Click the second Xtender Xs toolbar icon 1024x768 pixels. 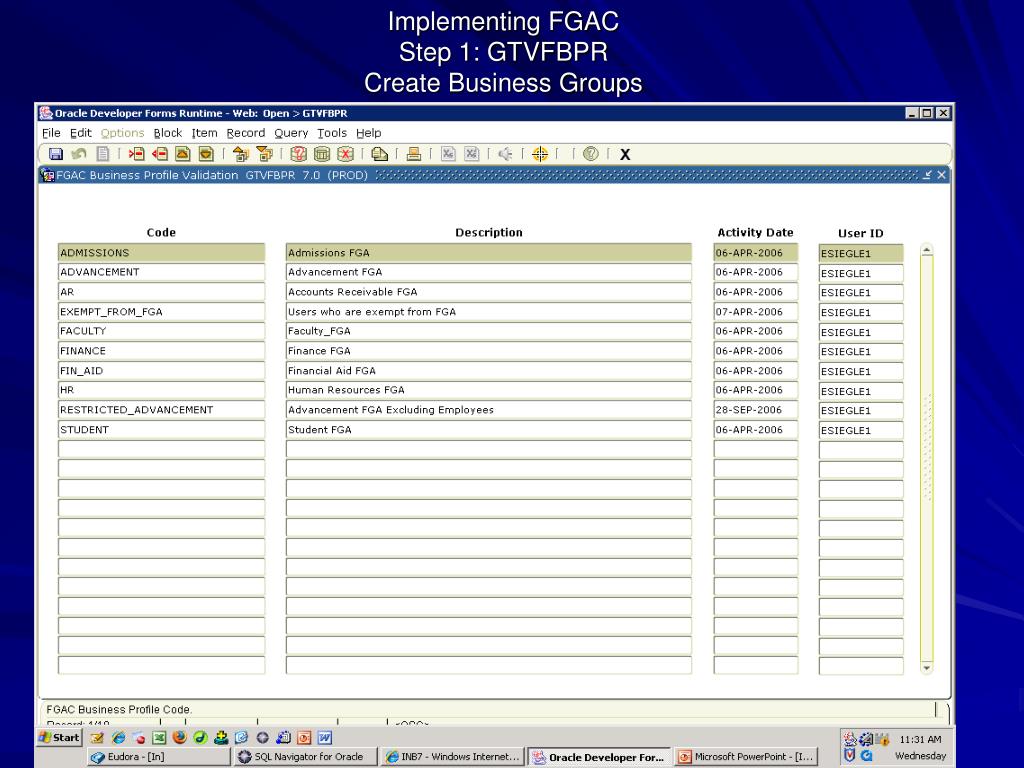(472, 154)
